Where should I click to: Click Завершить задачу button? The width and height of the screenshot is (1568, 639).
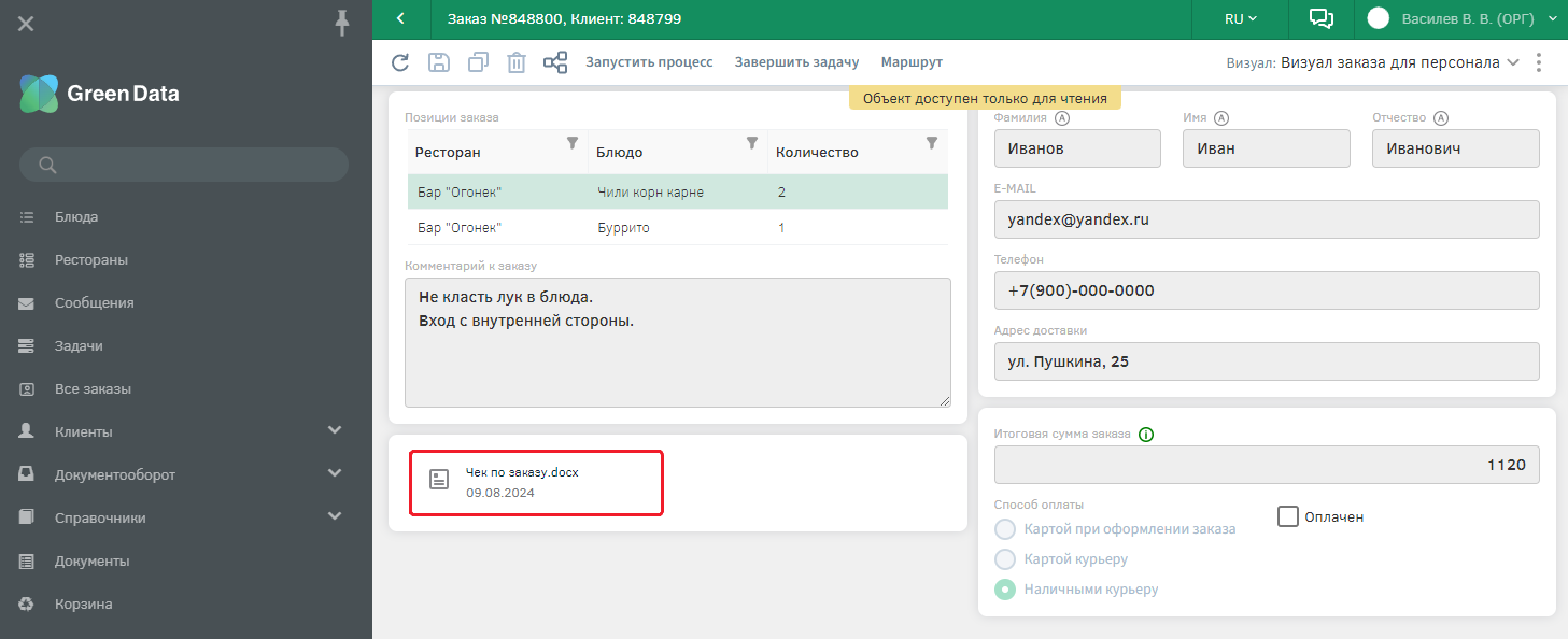(796, 63)
